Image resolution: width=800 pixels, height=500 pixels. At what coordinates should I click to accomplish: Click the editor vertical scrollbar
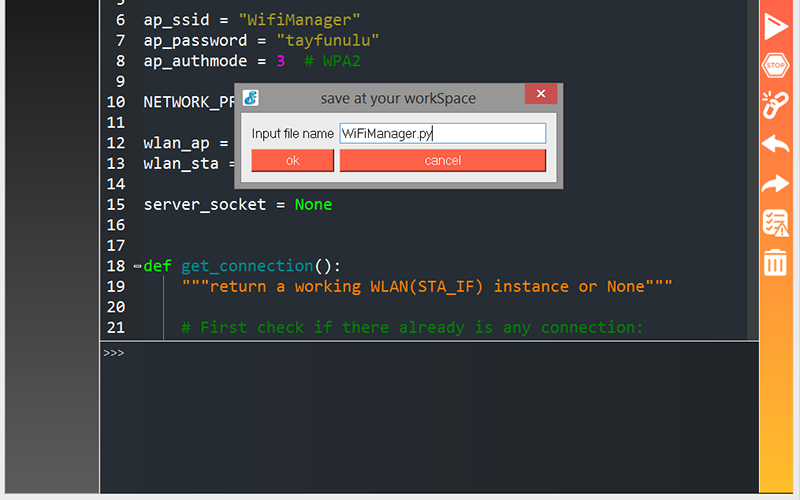click(x=753, y=170)
